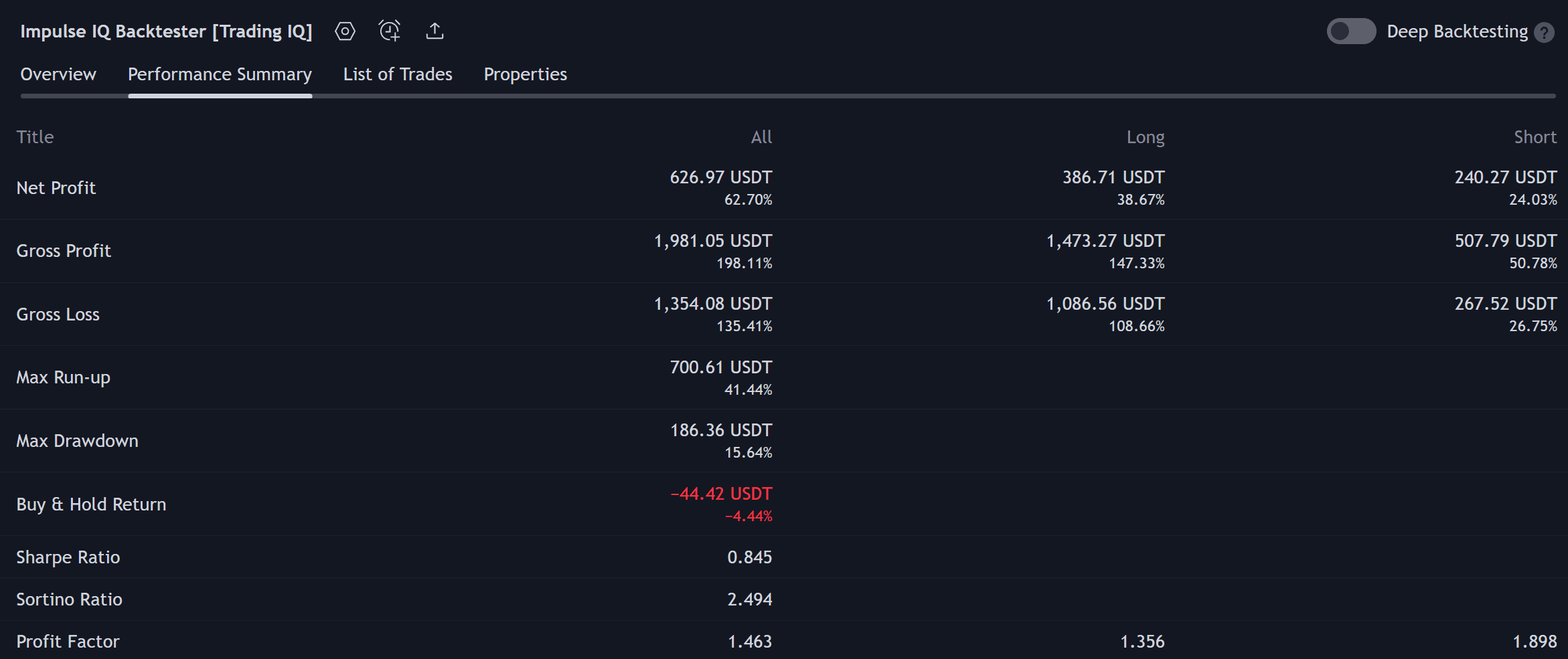Click the 386.71 USDT long net profit
The height and width of the screenshot is (659, 1568).
click(1113, 177)
